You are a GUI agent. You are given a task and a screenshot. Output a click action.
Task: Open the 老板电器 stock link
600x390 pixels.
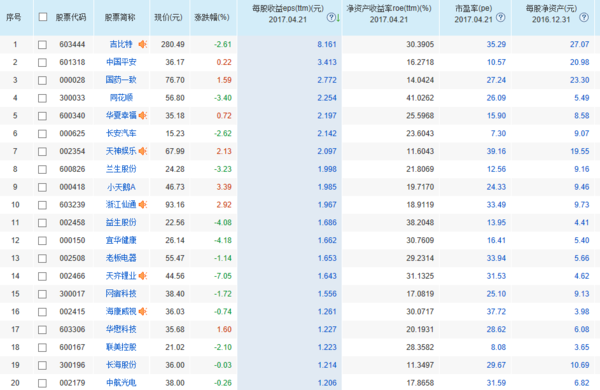(x=121, y=258)
